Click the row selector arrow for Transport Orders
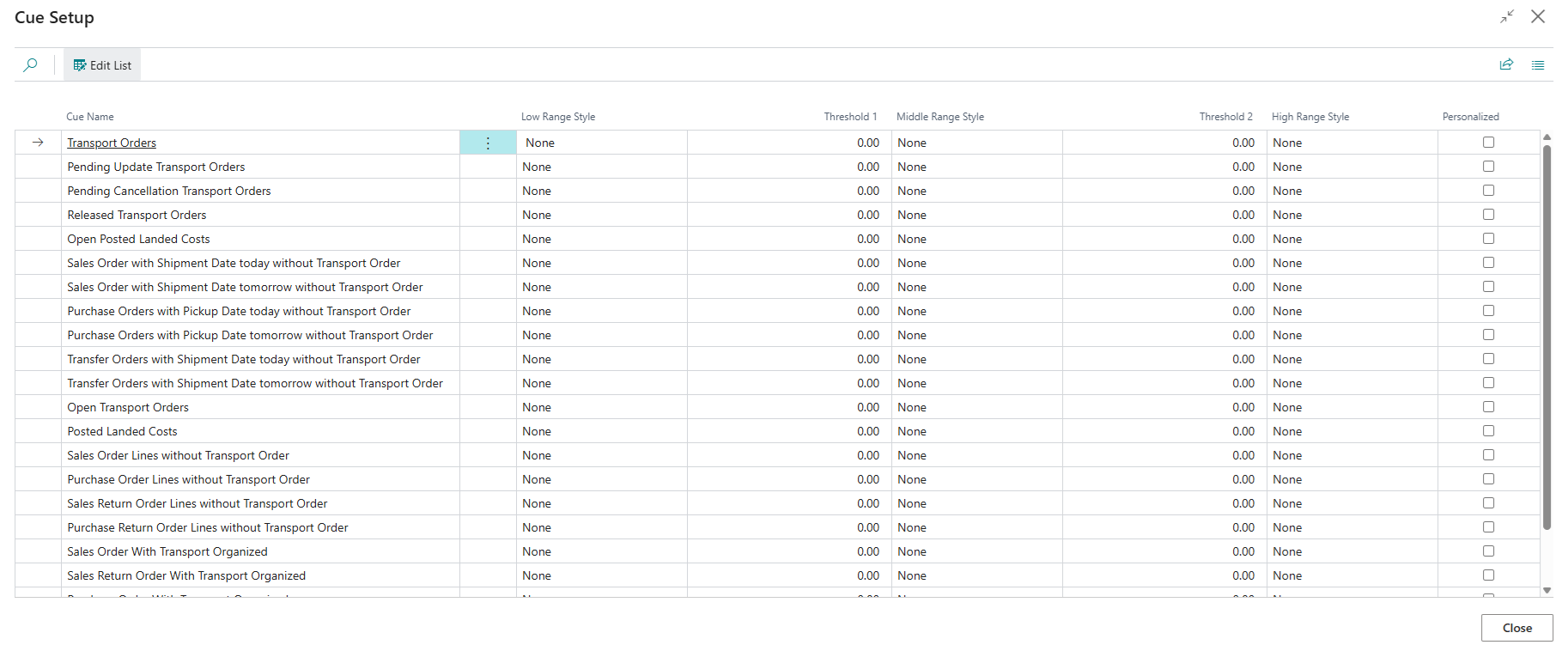This screenshot has width=1568, height=651. pyautogui.click(x=38, y=143)
